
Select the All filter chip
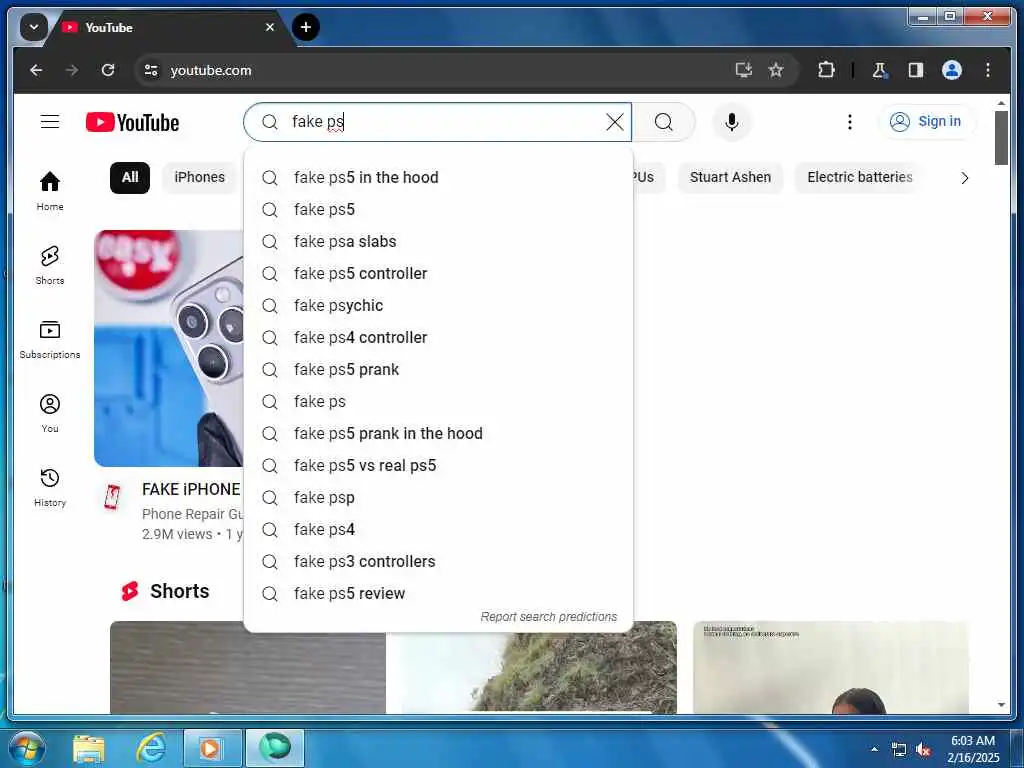tap(130, 178)
